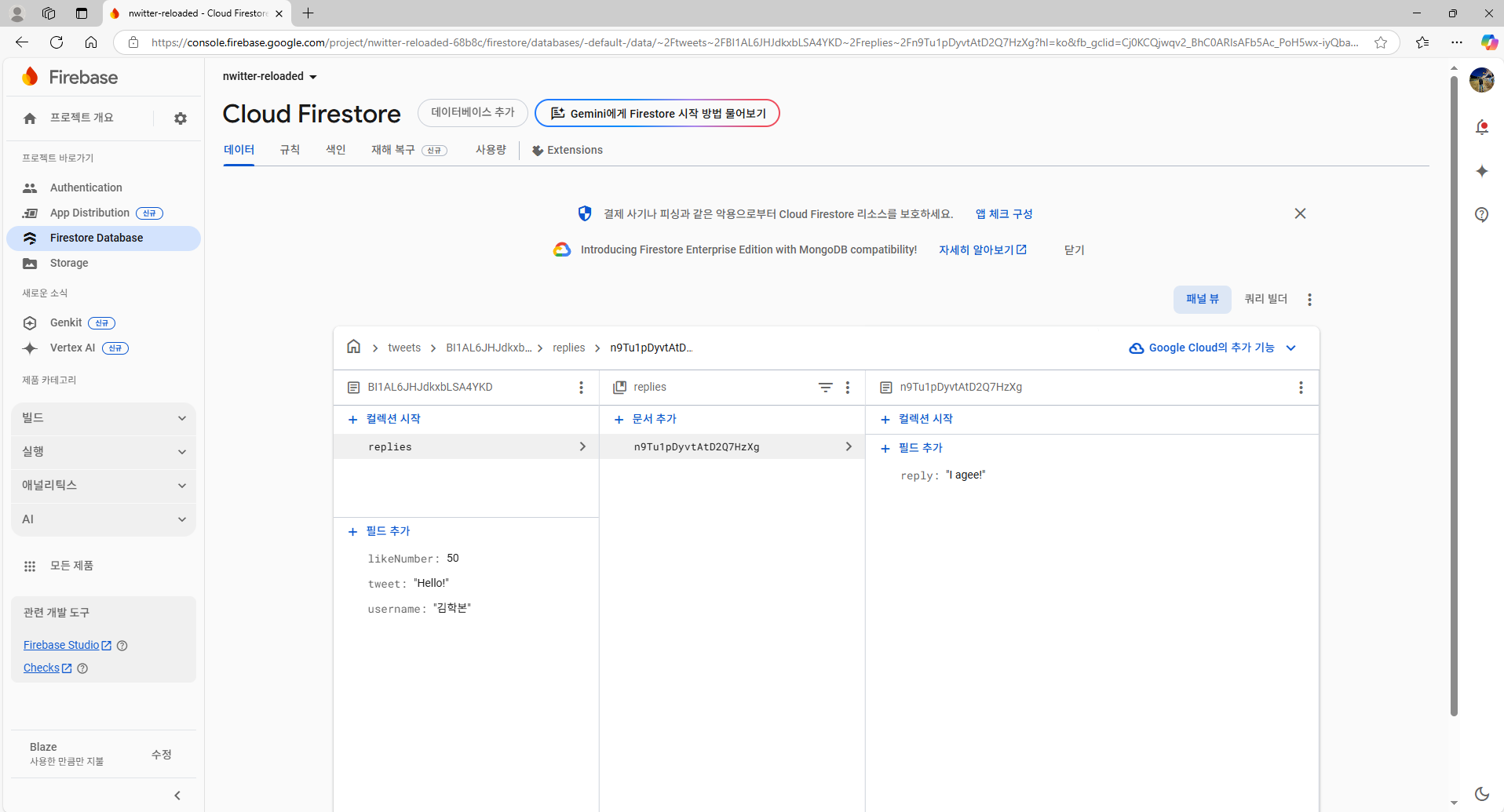This screenshot has width=1504, height=812.
Task: Open browser favorites list icon
Action: click(x=1422, y=42)
